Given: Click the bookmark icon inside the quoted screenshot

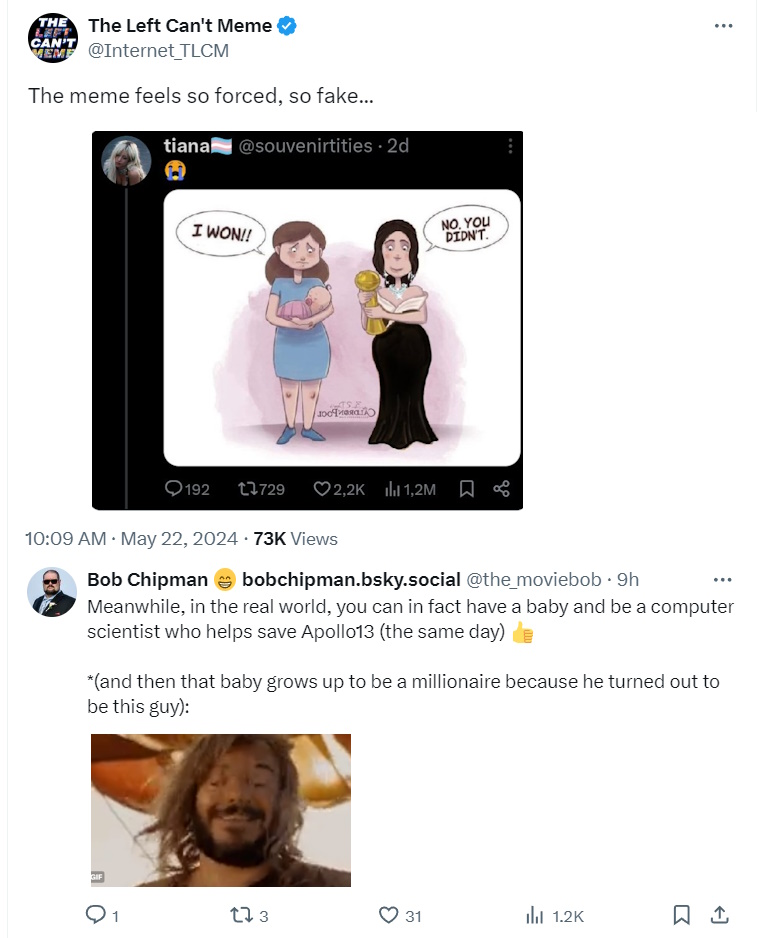Looking at the screenshot, I should tap(466, 489).
